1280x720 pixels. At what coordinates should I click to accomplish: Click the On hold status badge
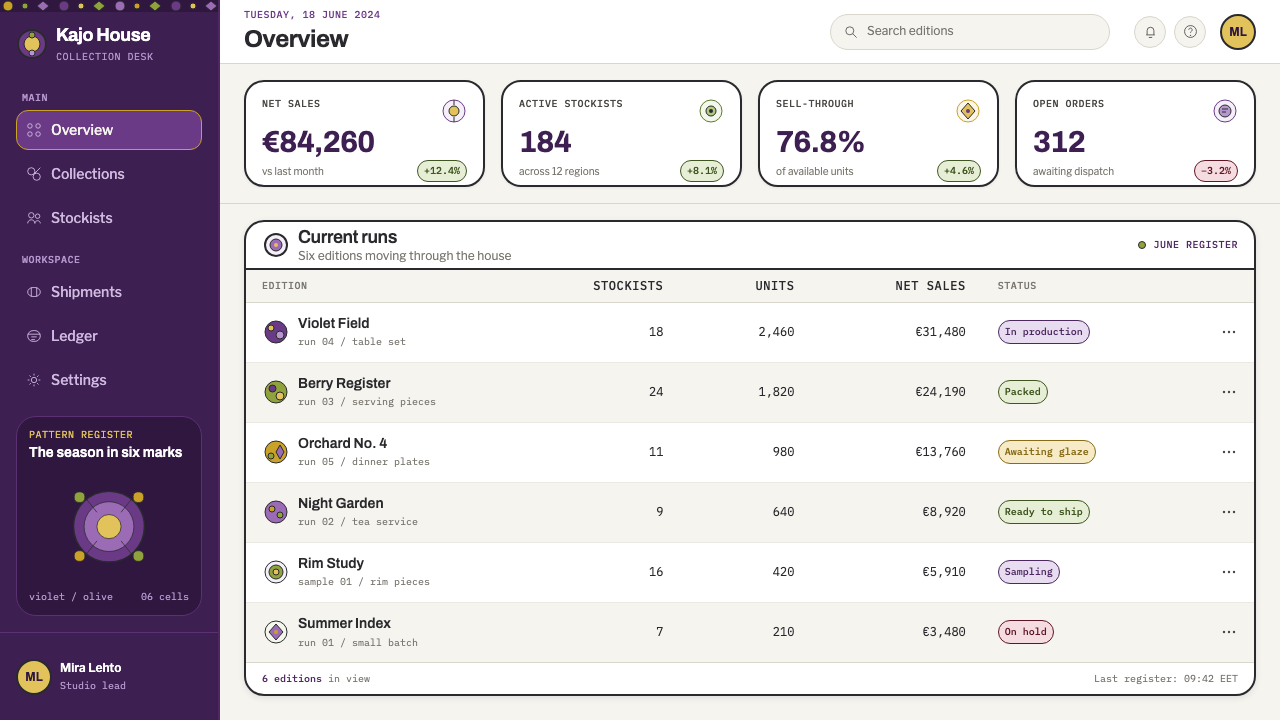pos(1026,632)
